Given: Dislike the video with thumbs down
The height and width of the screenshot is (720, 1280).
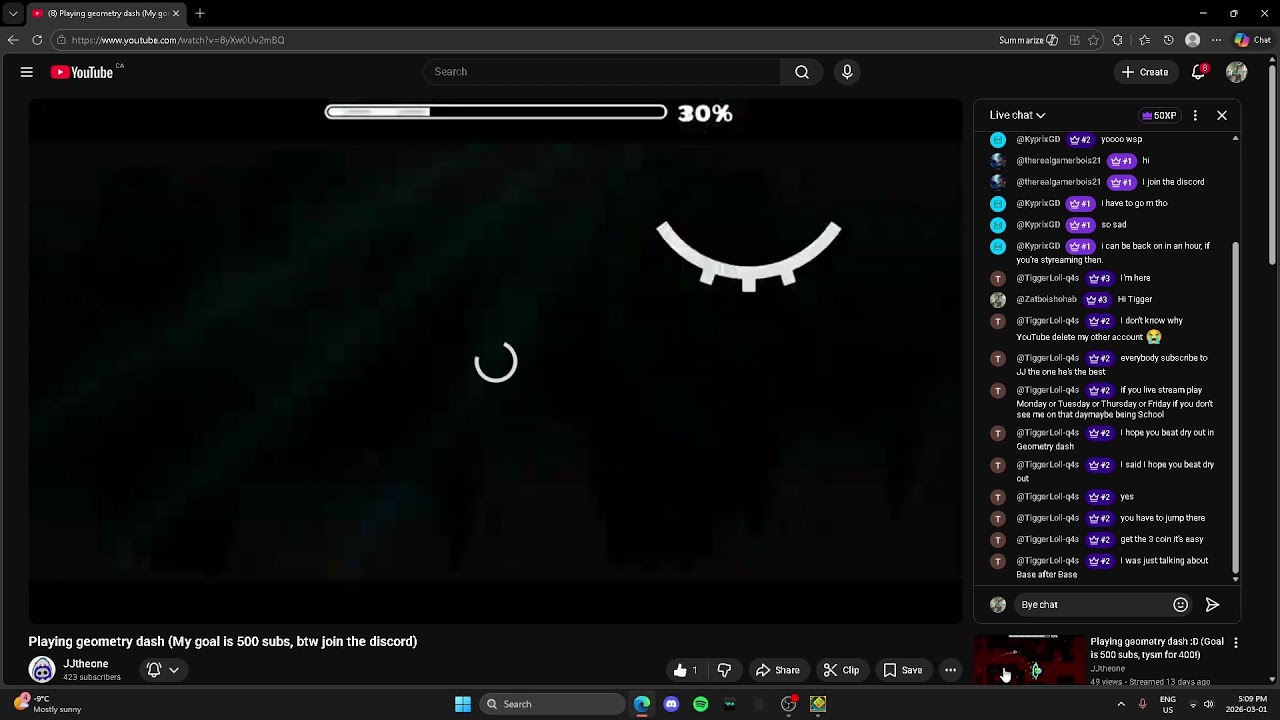Looking at the screenshot, I should point(724,670).
